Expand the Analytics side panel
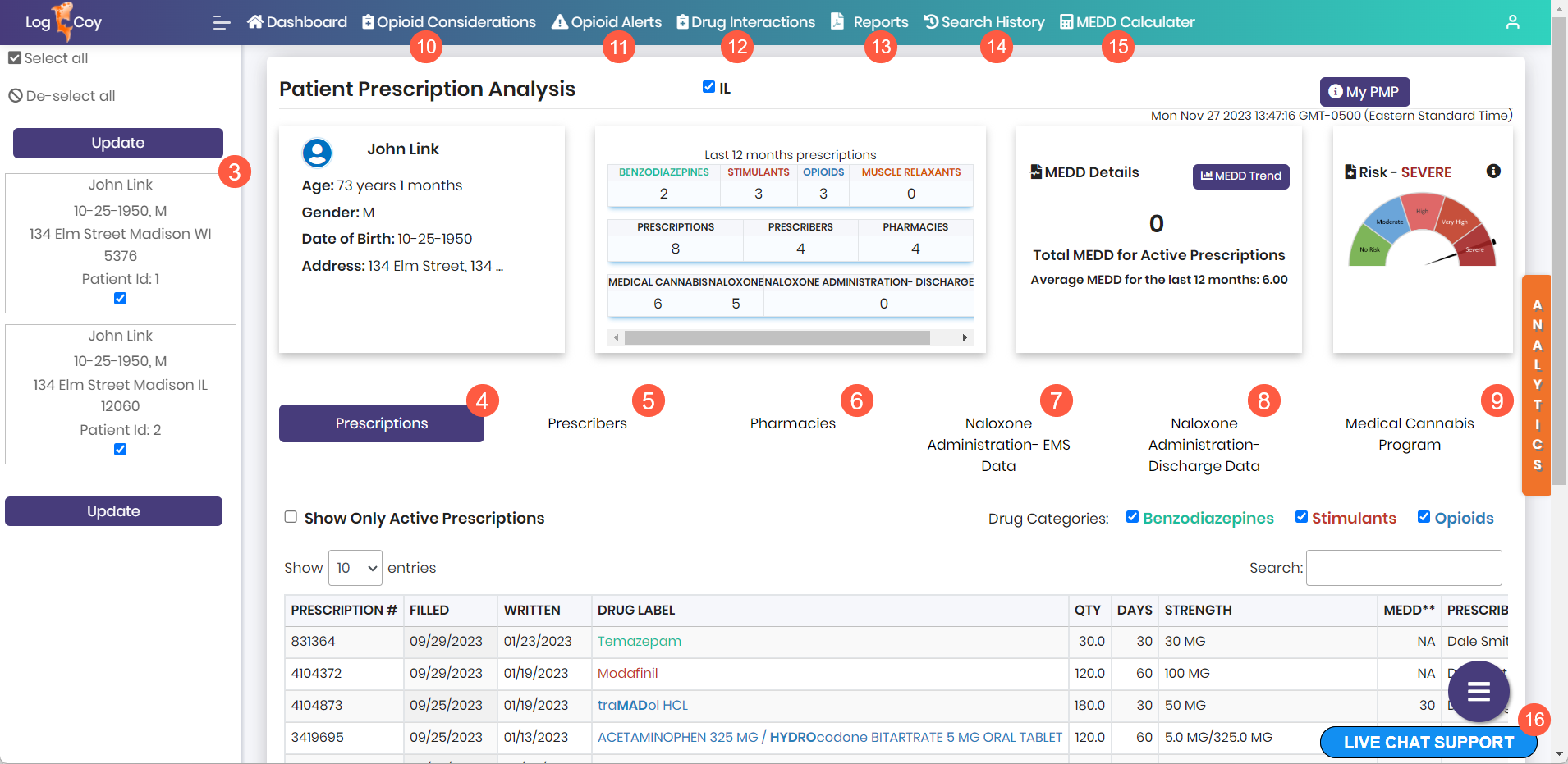The height and width of the screenshot is (764, 1568). 1536,385
